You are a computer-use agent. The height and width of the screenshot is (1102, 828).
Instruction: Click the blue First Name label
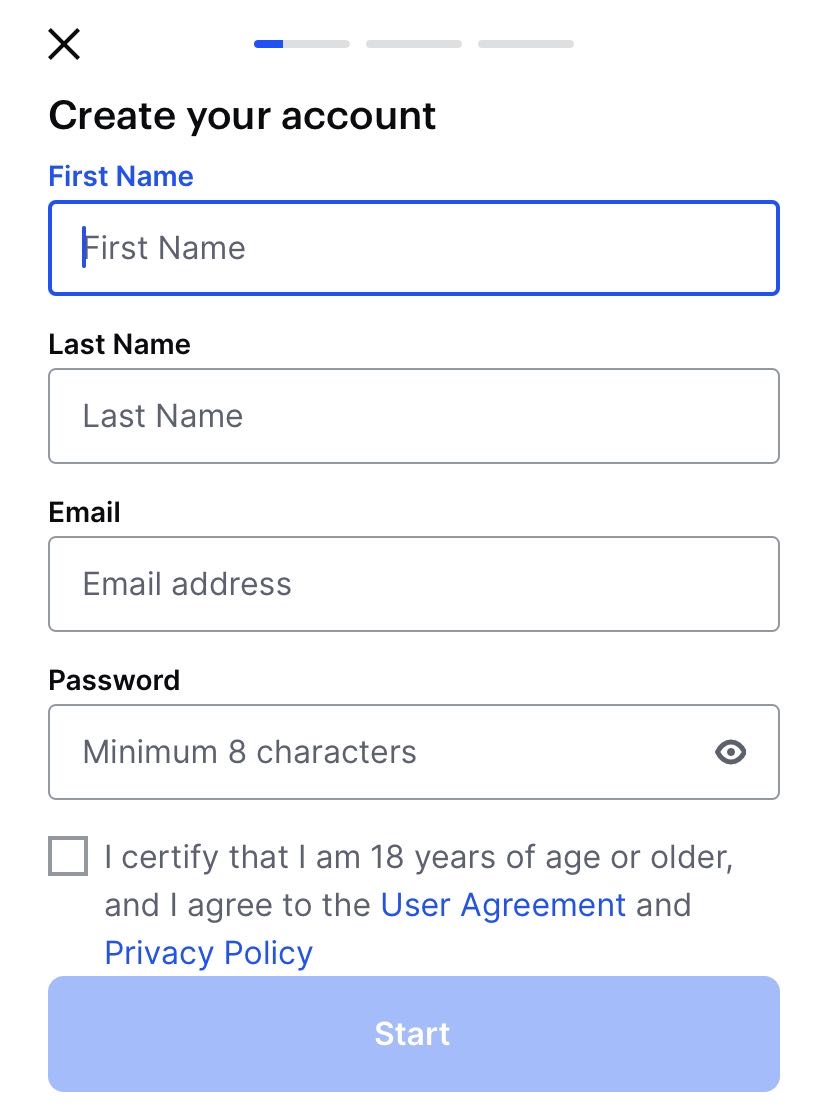[x=121, y=176]
